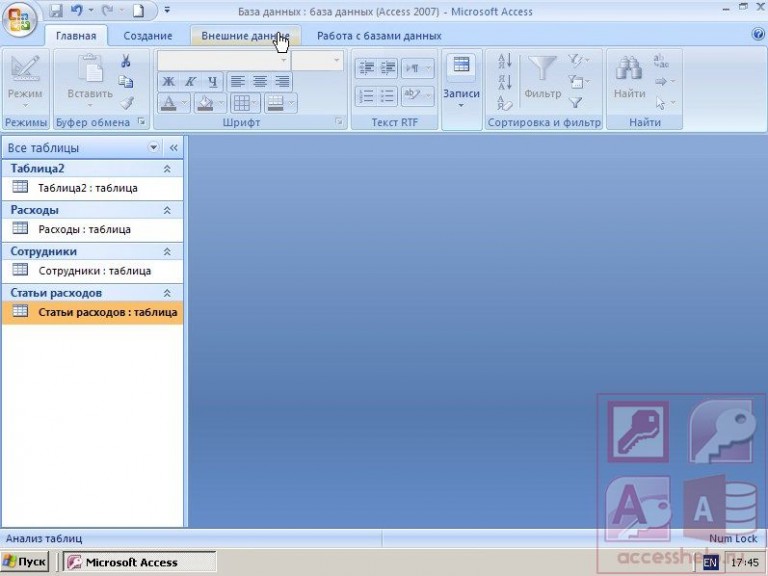Open the round Office button menu
The height and width of the screenshot is (576, 768).
tap(20, 21)
